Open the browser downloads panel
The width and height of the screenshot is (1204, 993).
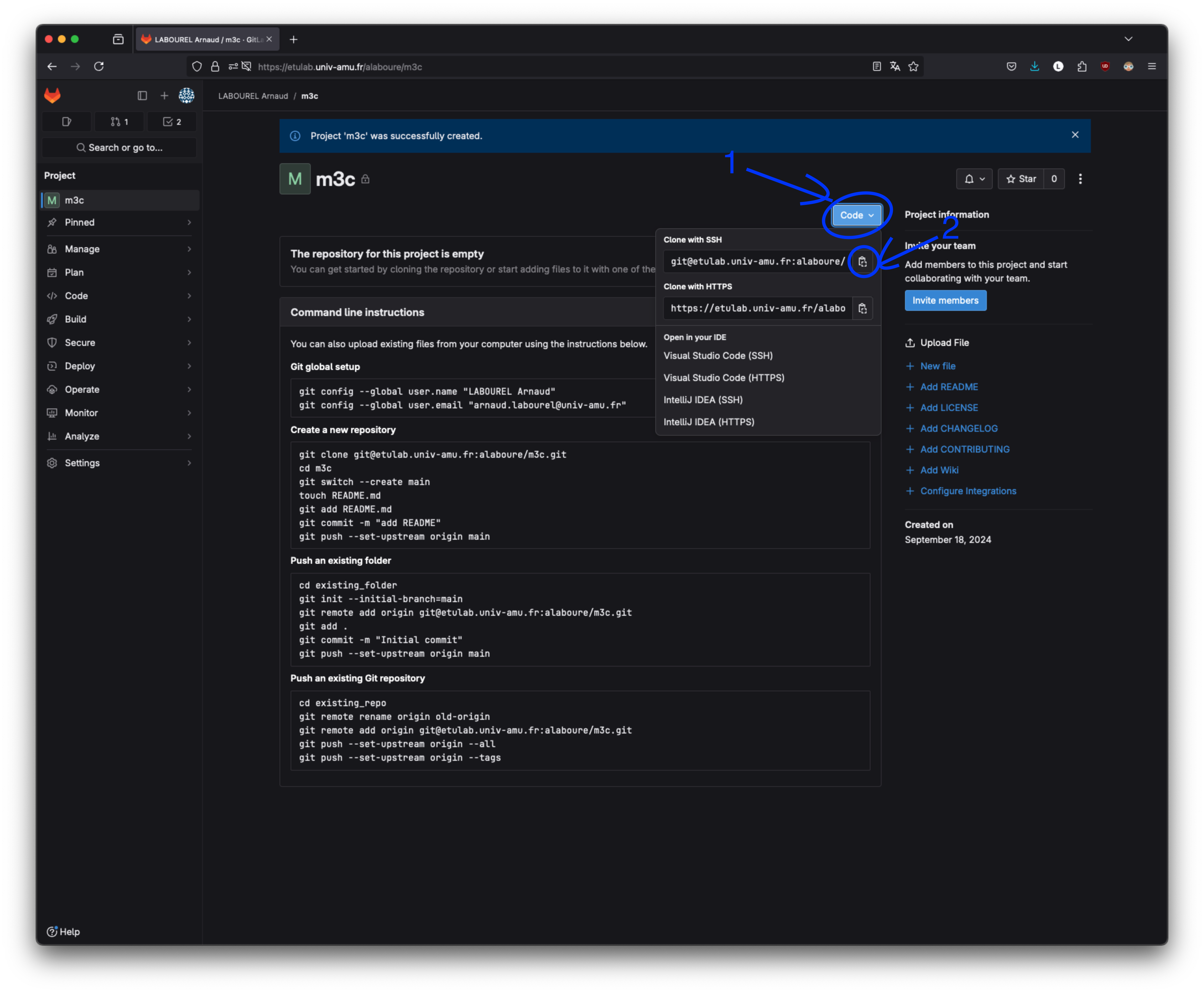[1035, 66]
